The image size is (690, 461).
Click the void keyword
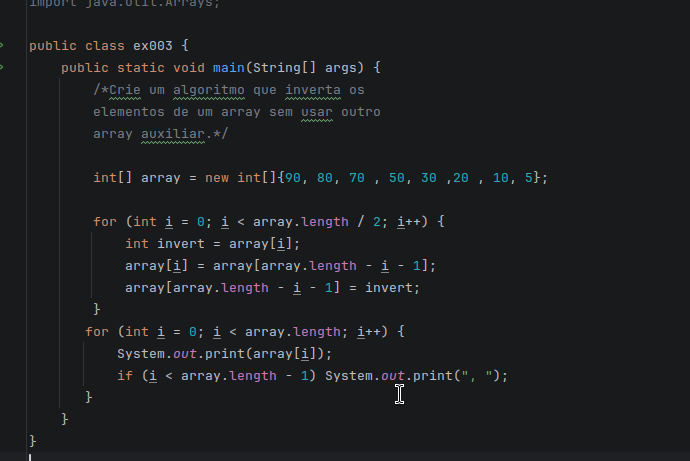tap(189, 68)
